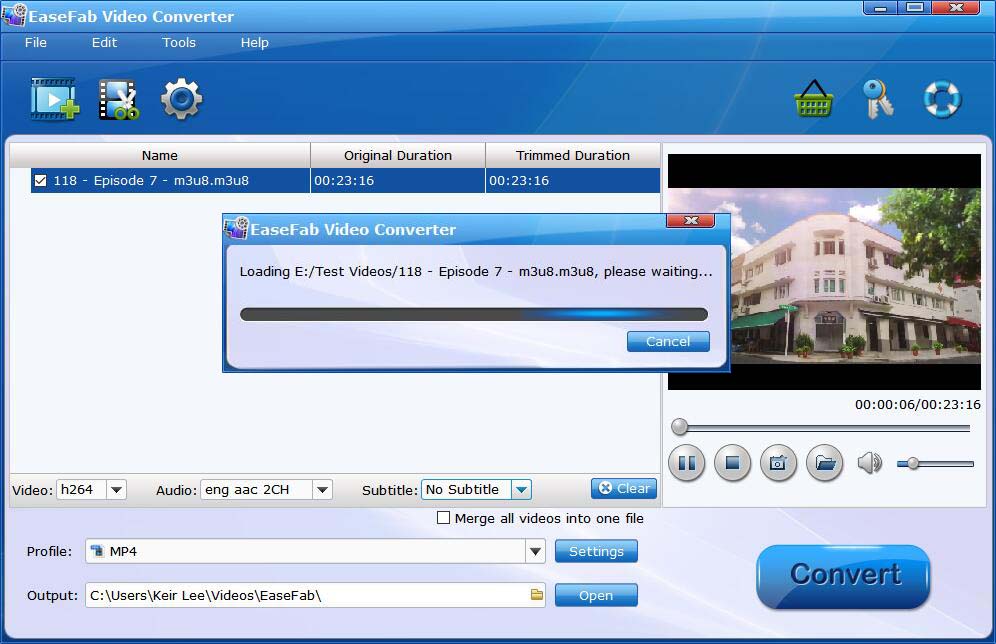Click the shopping basket Buy icon

814,98
